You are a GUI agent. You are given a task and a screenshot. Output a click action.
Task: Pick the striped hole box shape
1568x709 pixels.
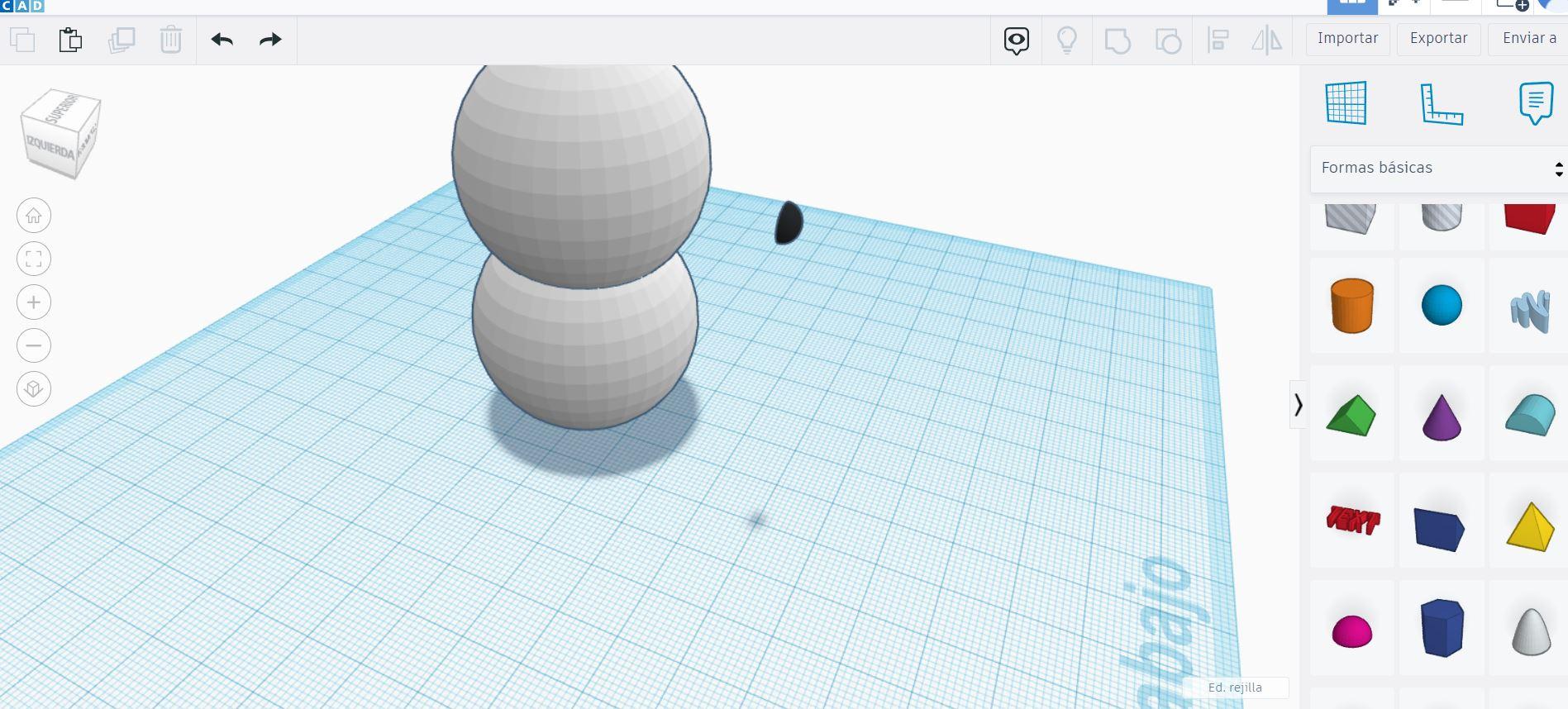pos(1351,218)
